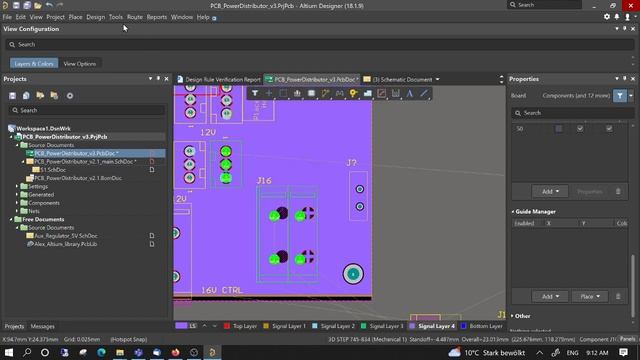Select the place line tool
Screen dimensions: 640x360
[424, 93]
